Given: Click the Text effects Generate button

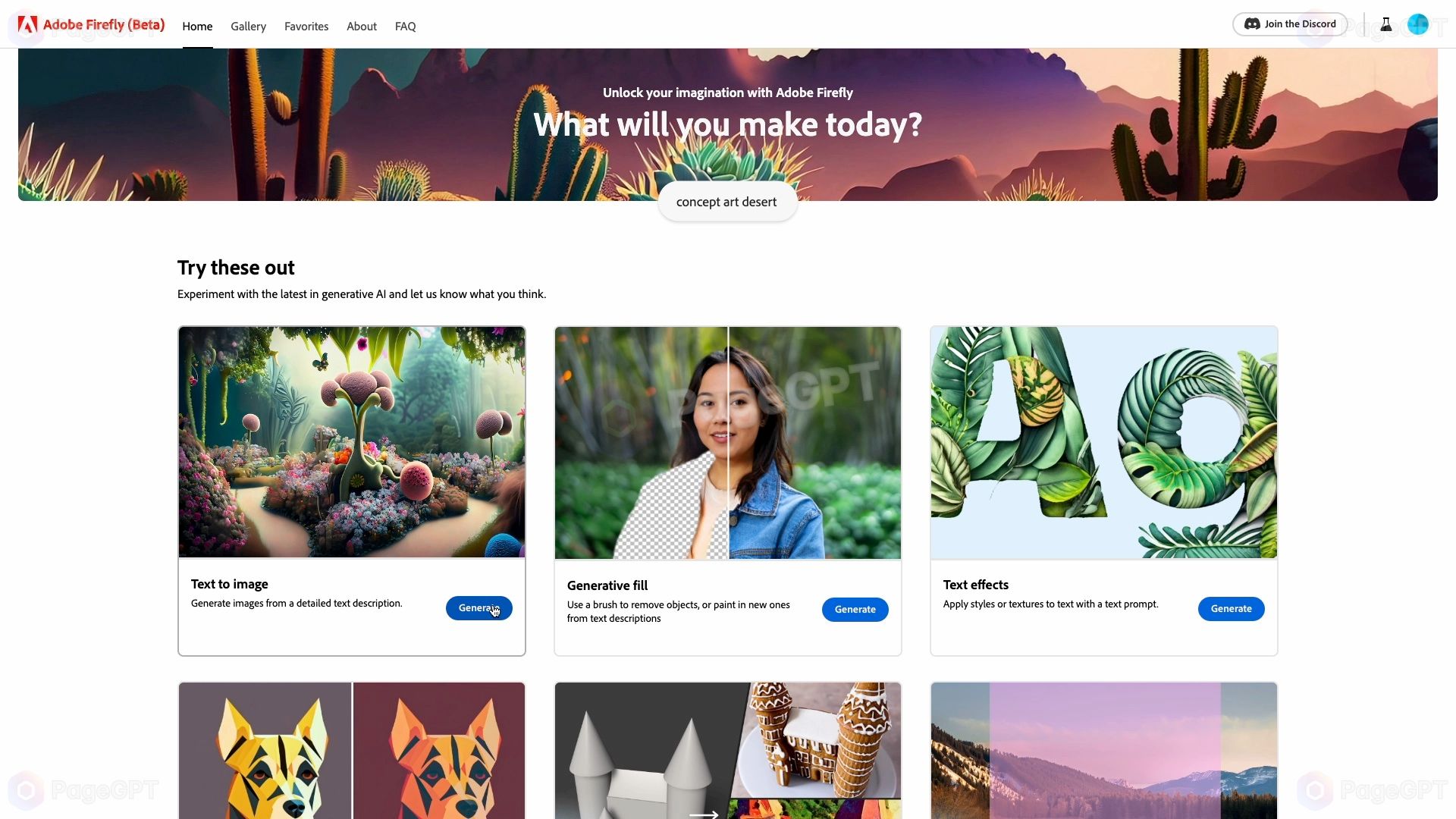Looking at the screenshot, I should click(x=1231, y=608).
